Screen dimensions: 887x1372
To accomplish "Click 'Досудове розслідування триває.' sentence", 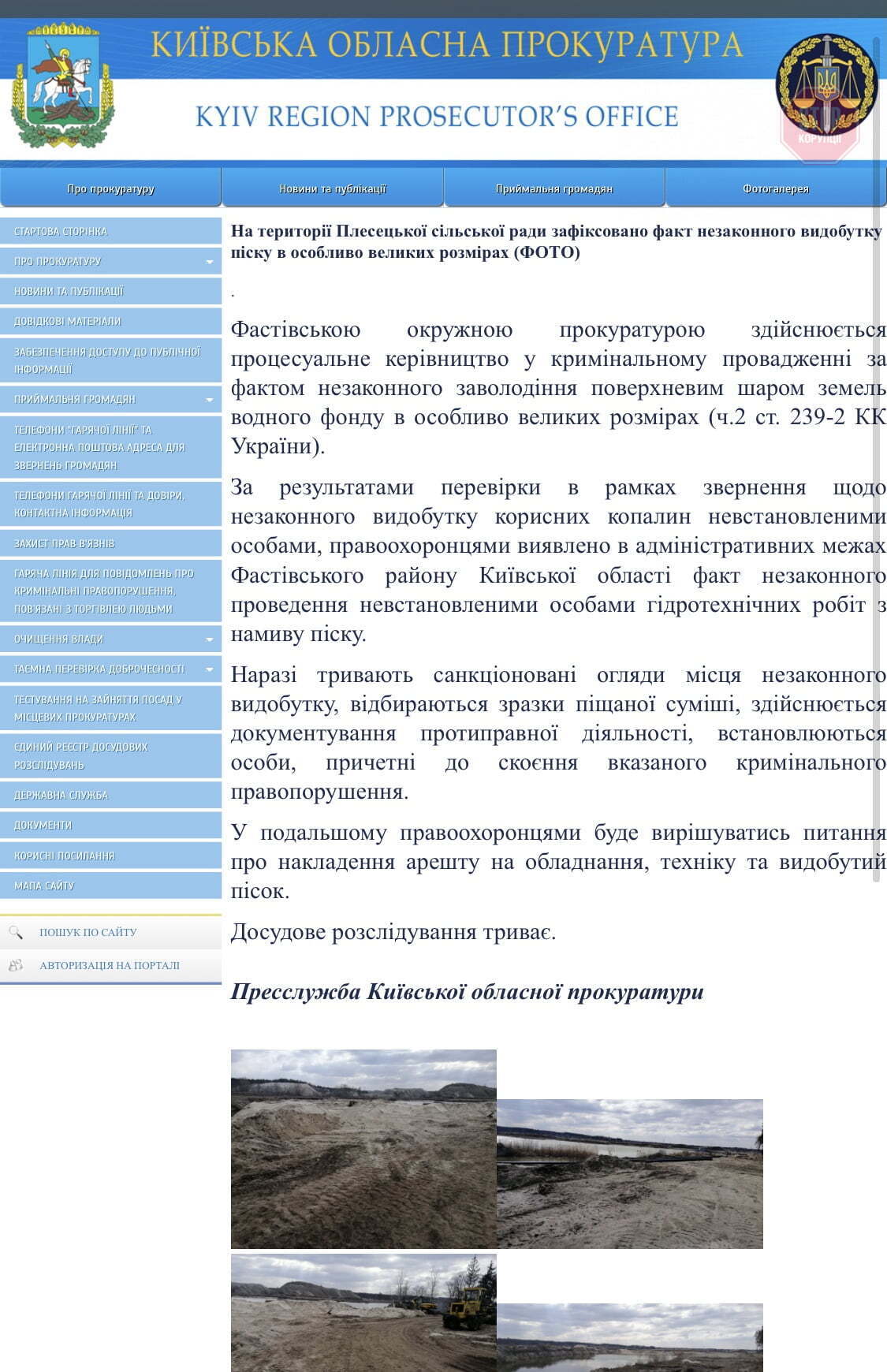I will pos(393,932).
